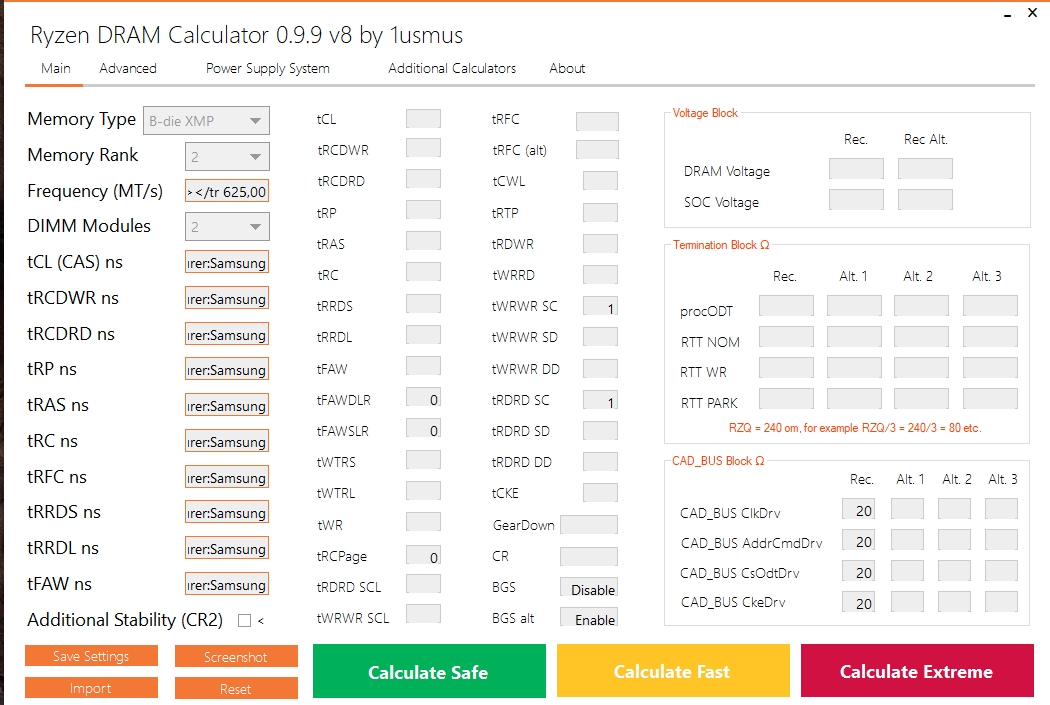This screenshot has width=1050, height=705.
Task: Click the SOC Voltage Rec. field
Action: click(x=856, y=200)
